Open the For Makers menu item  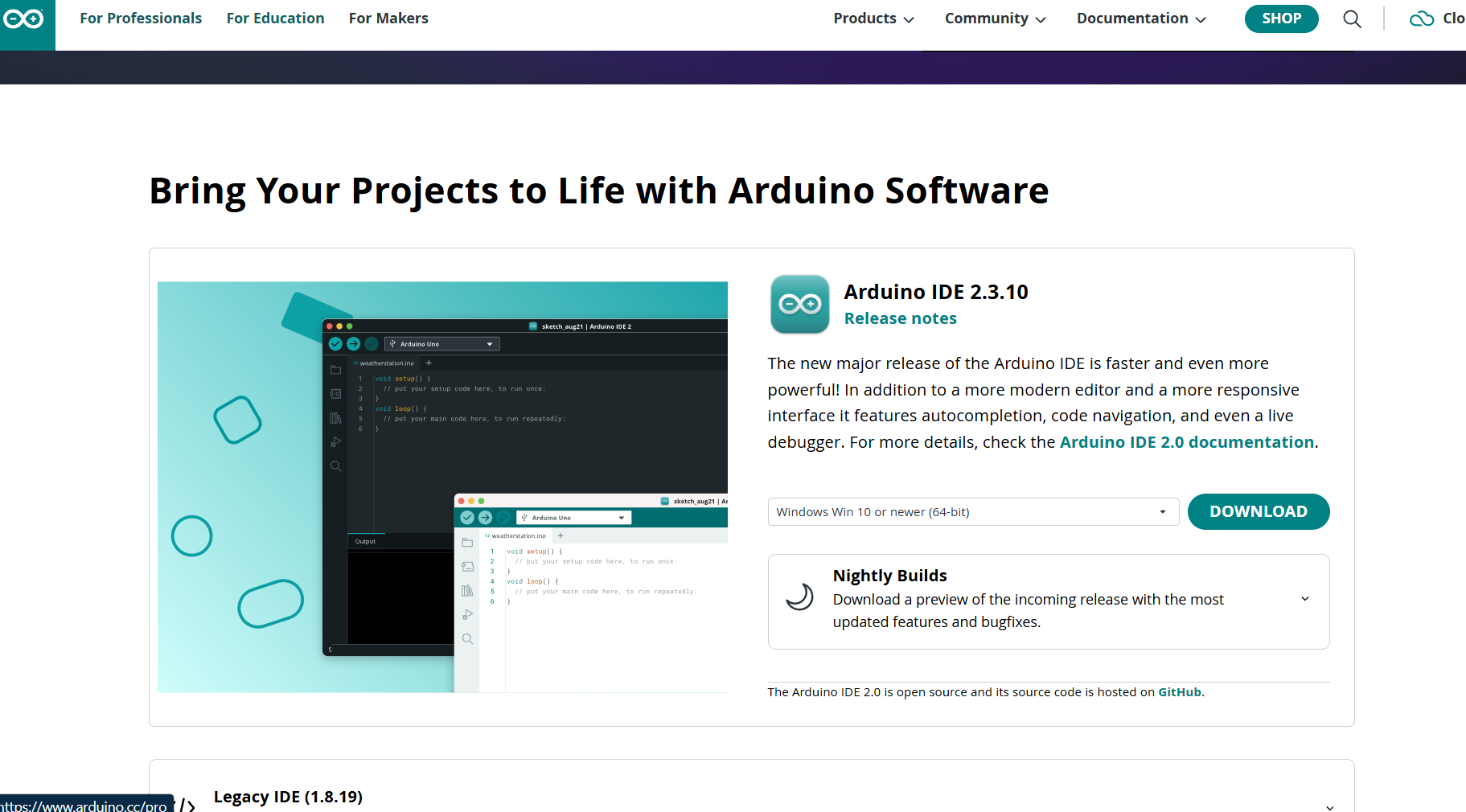click(x=388, y=18)
